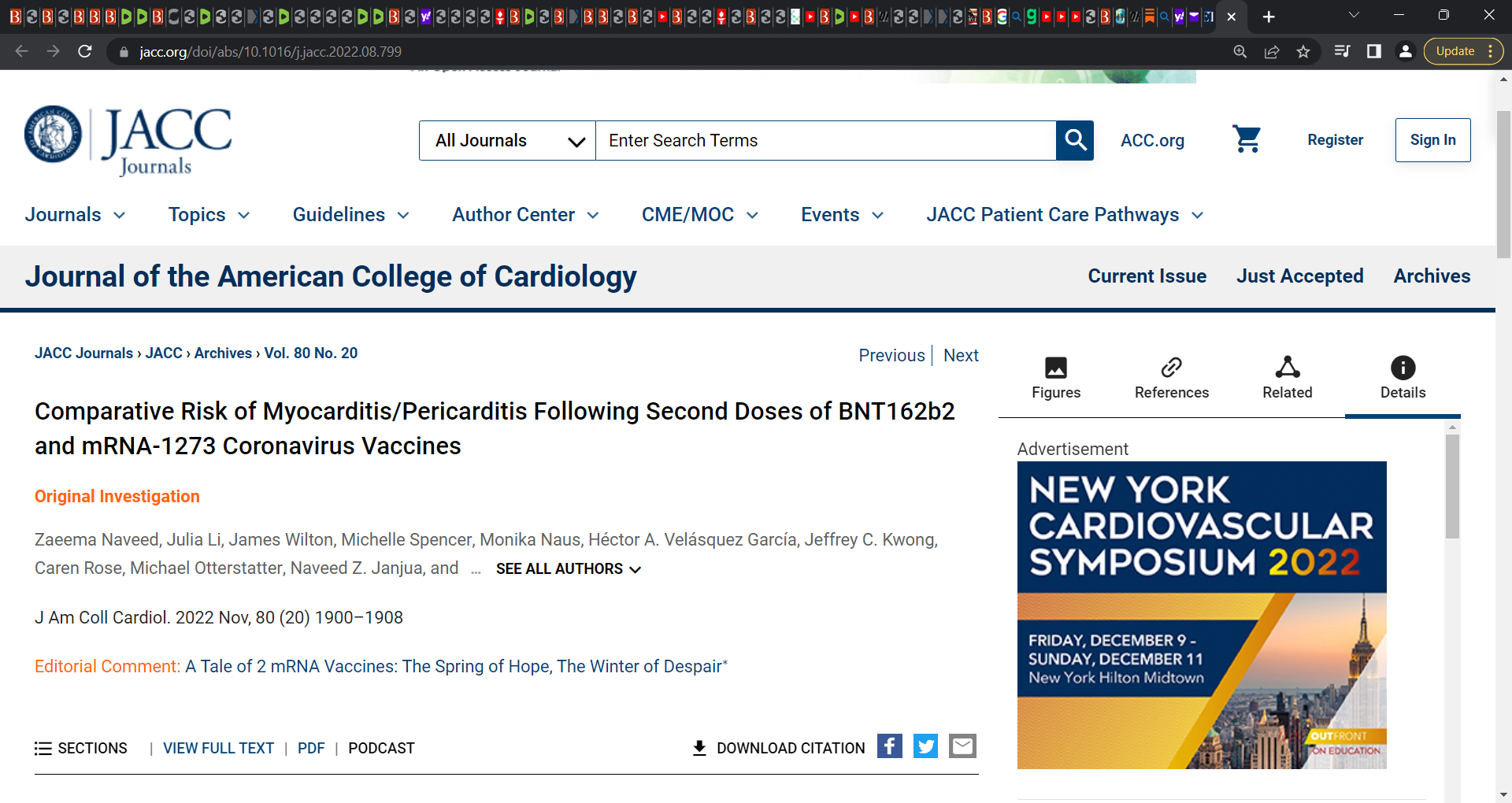
Task: Switch to the Current Issue tab
Action: pos(1147,276)
